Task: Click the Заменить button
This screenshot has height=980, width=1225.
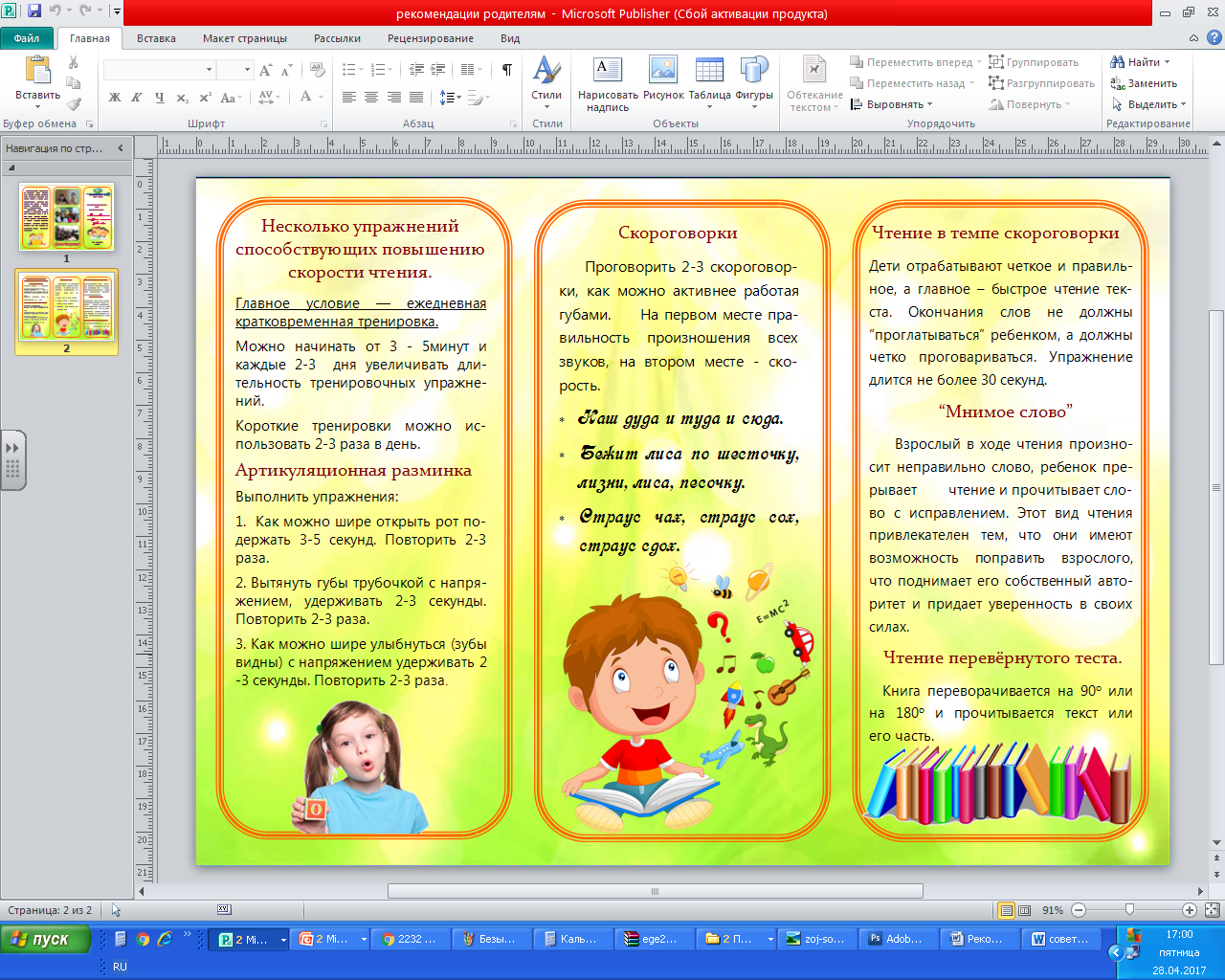Action: [1144, 83]
